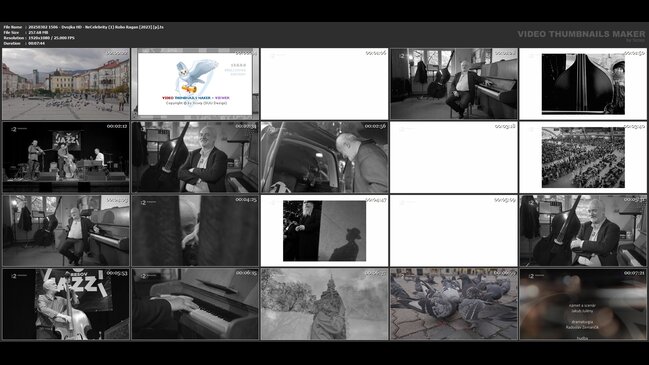Select the old photo with hat shadow

pyautogui.click(x=324, y=231)
